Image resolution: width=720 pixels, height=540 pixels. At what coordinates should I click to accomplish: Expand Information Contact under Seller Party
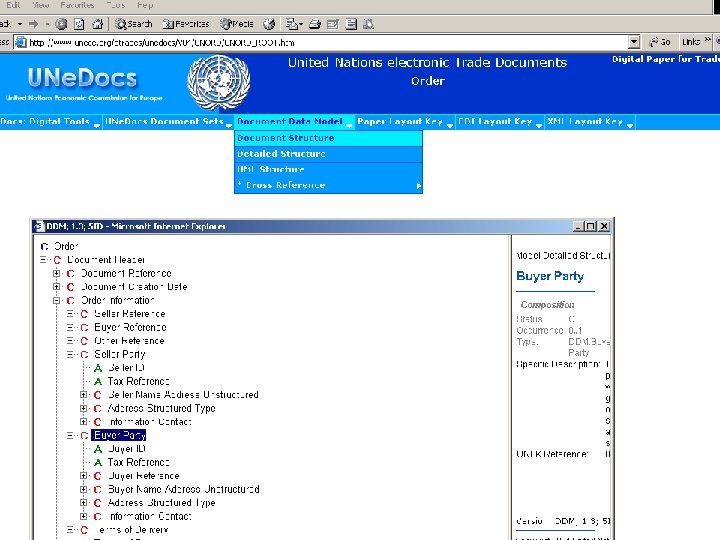coord(83,422)
